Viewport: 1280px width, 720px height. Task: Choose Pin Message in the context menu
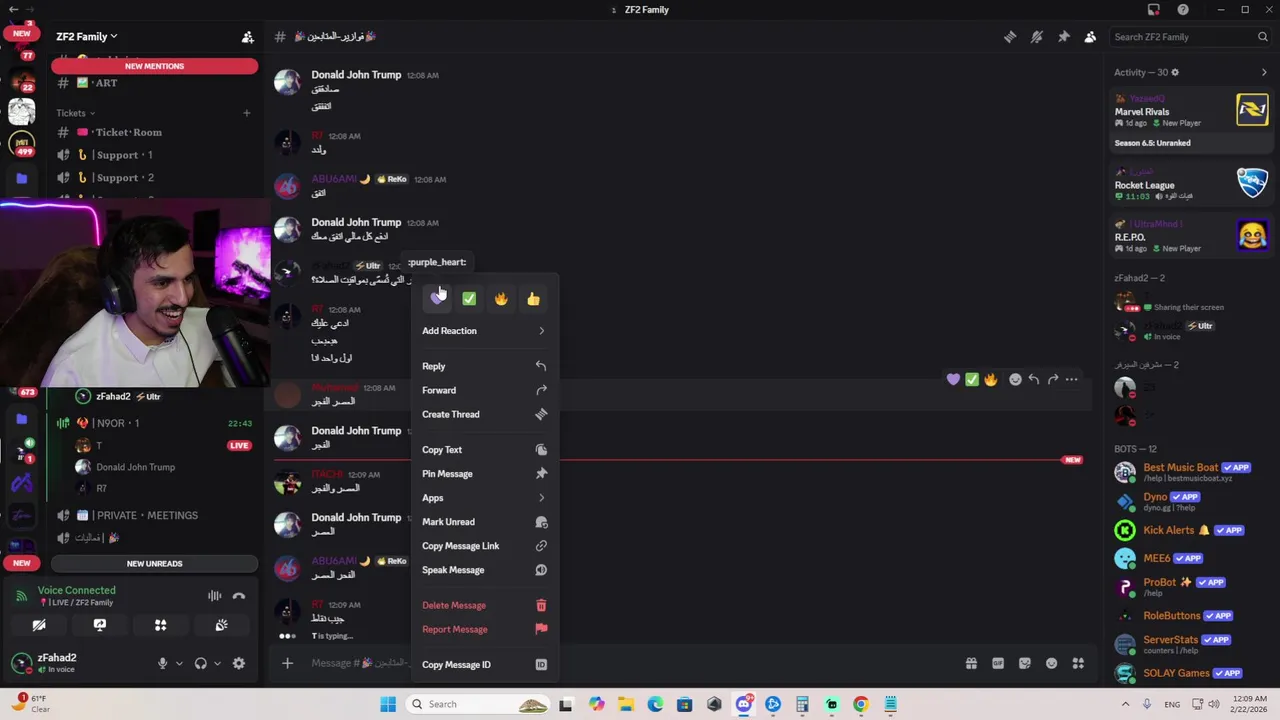point(484,474)
